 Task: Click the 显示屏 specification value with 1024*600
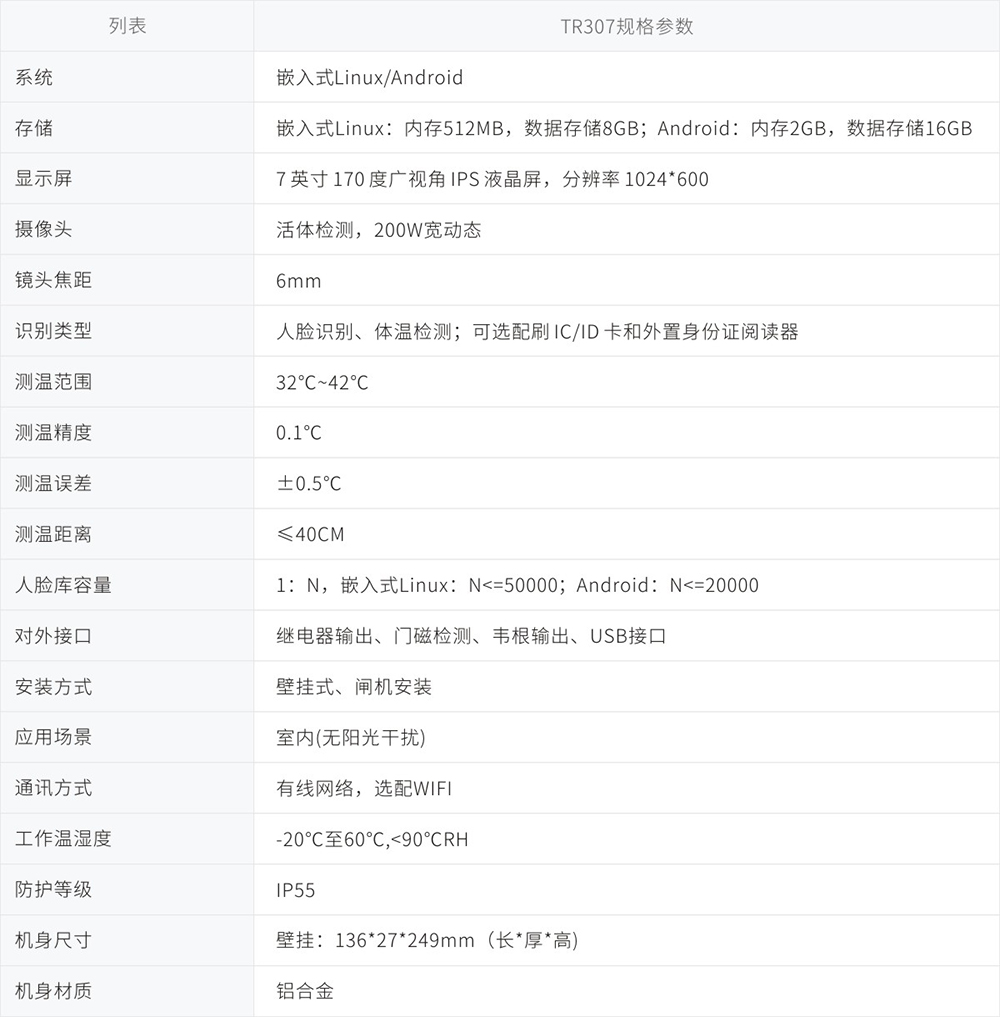492,180
